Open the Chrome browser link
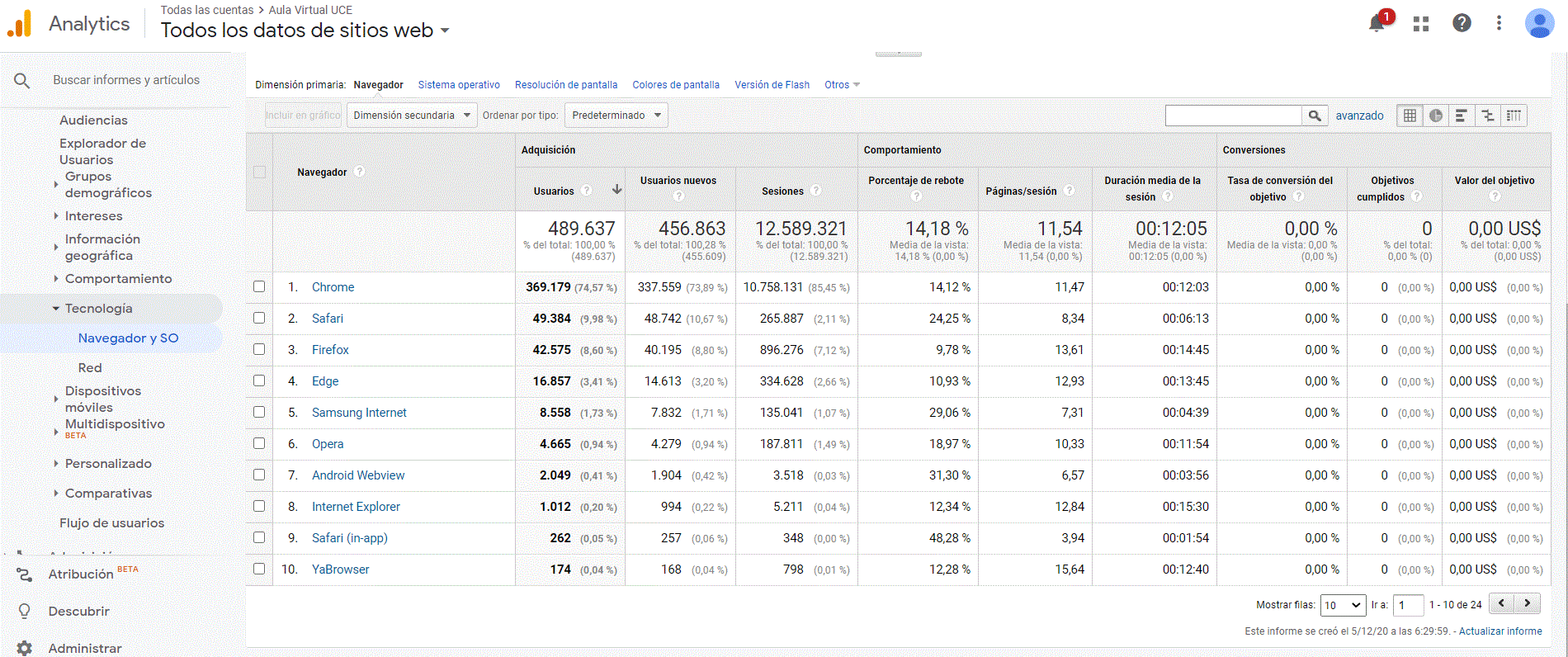Image resolution: width=1568 pixels, height=657 pixels. pos(333,287)
